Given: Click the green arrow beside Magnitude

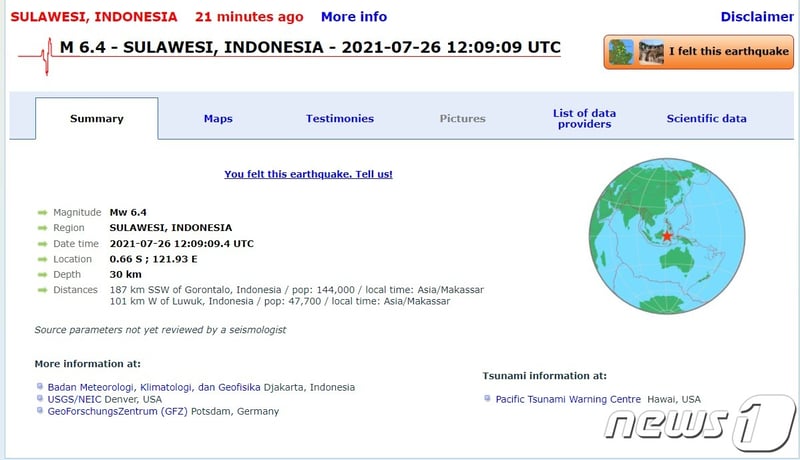Looking at the screenshot, I should (x=42, y=212).
